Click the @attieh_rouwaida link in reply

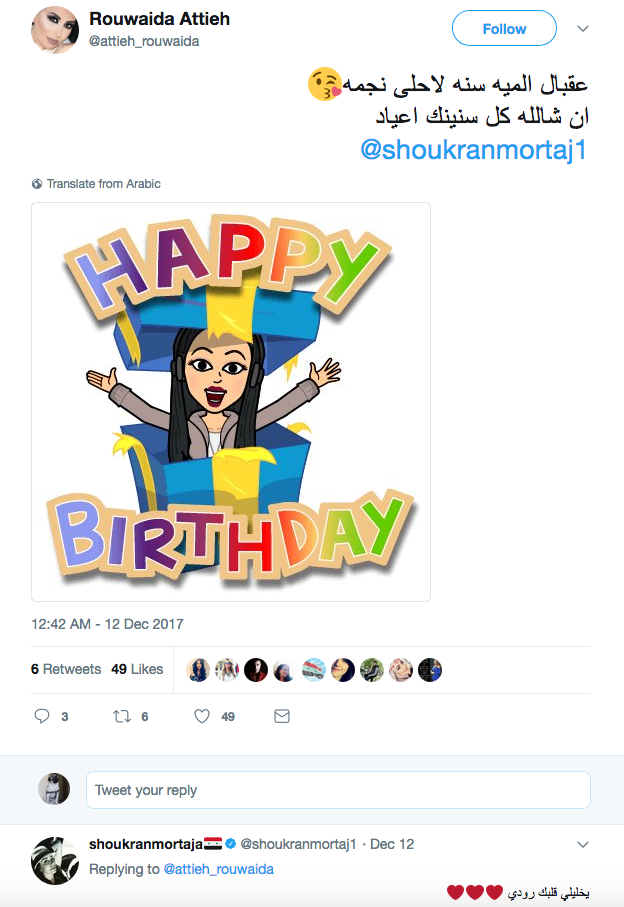point(218,869)
